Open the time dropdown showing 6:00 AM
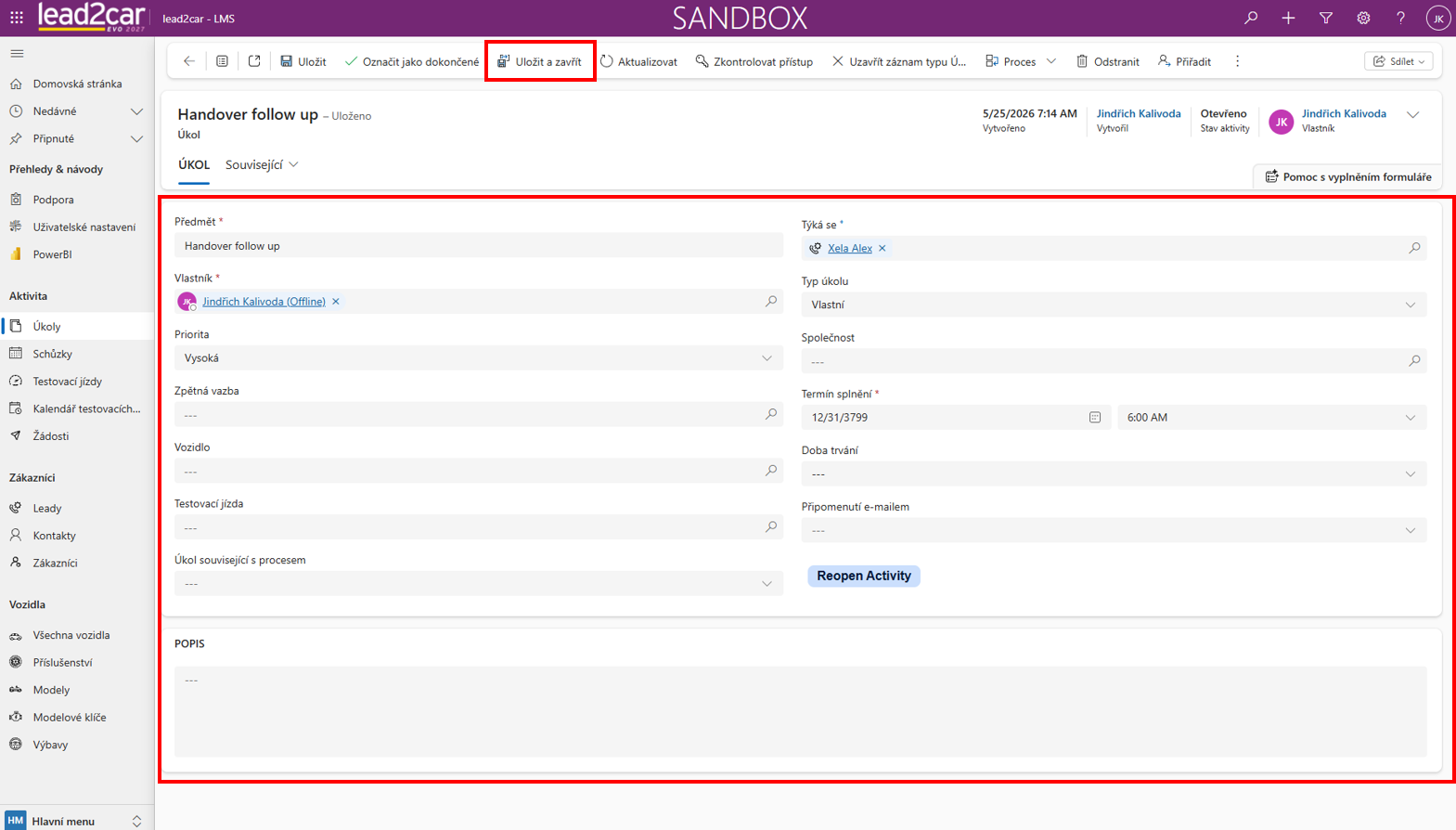The image size is (1456, 830). pos(1272,418)
